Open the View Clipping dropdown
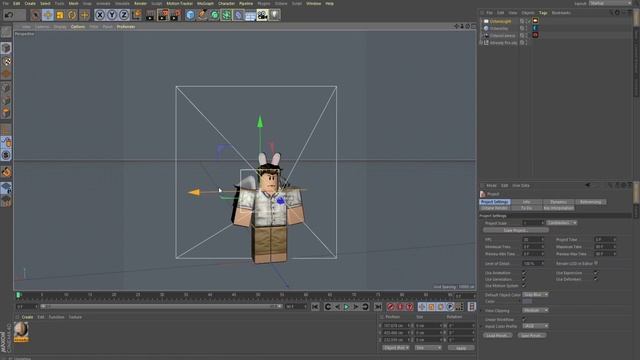 [536, 310]
